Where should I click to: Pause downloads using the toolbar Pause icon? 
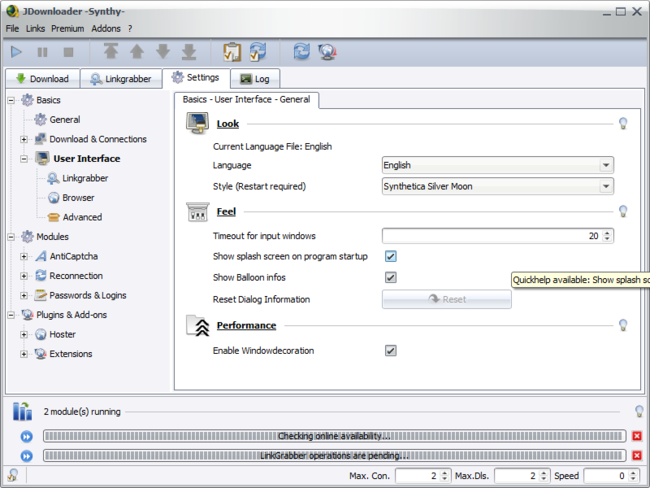(x=42, y=52)
